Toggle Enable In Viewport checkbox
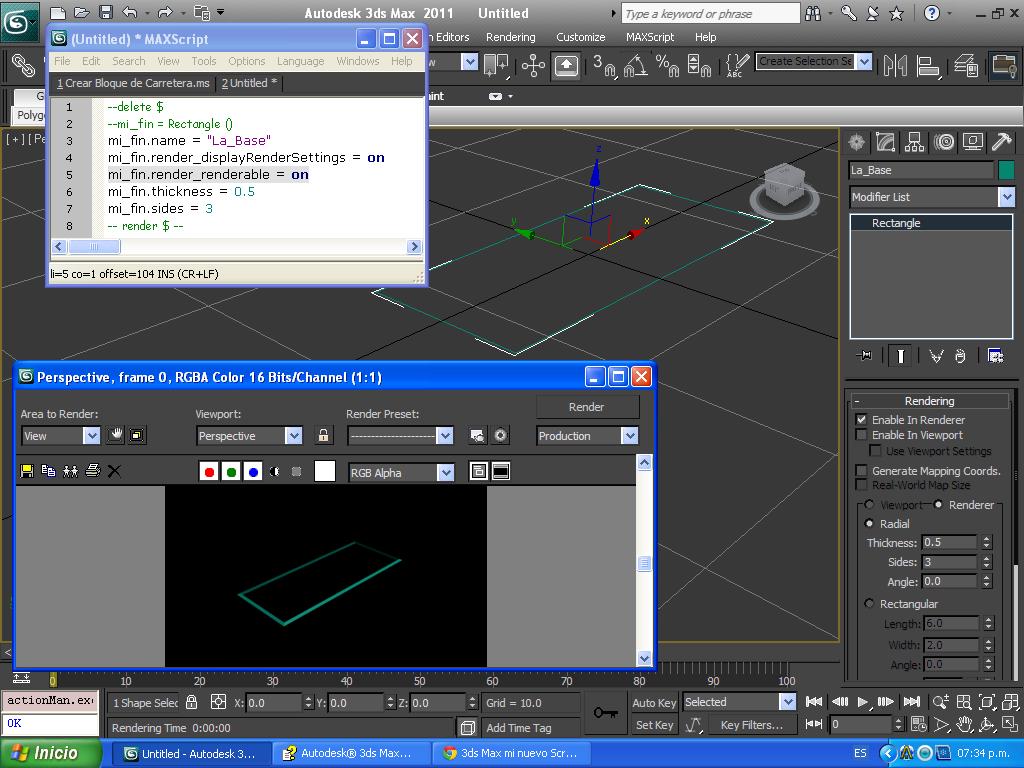This screenshot has width=1024, height=768. 861,435
